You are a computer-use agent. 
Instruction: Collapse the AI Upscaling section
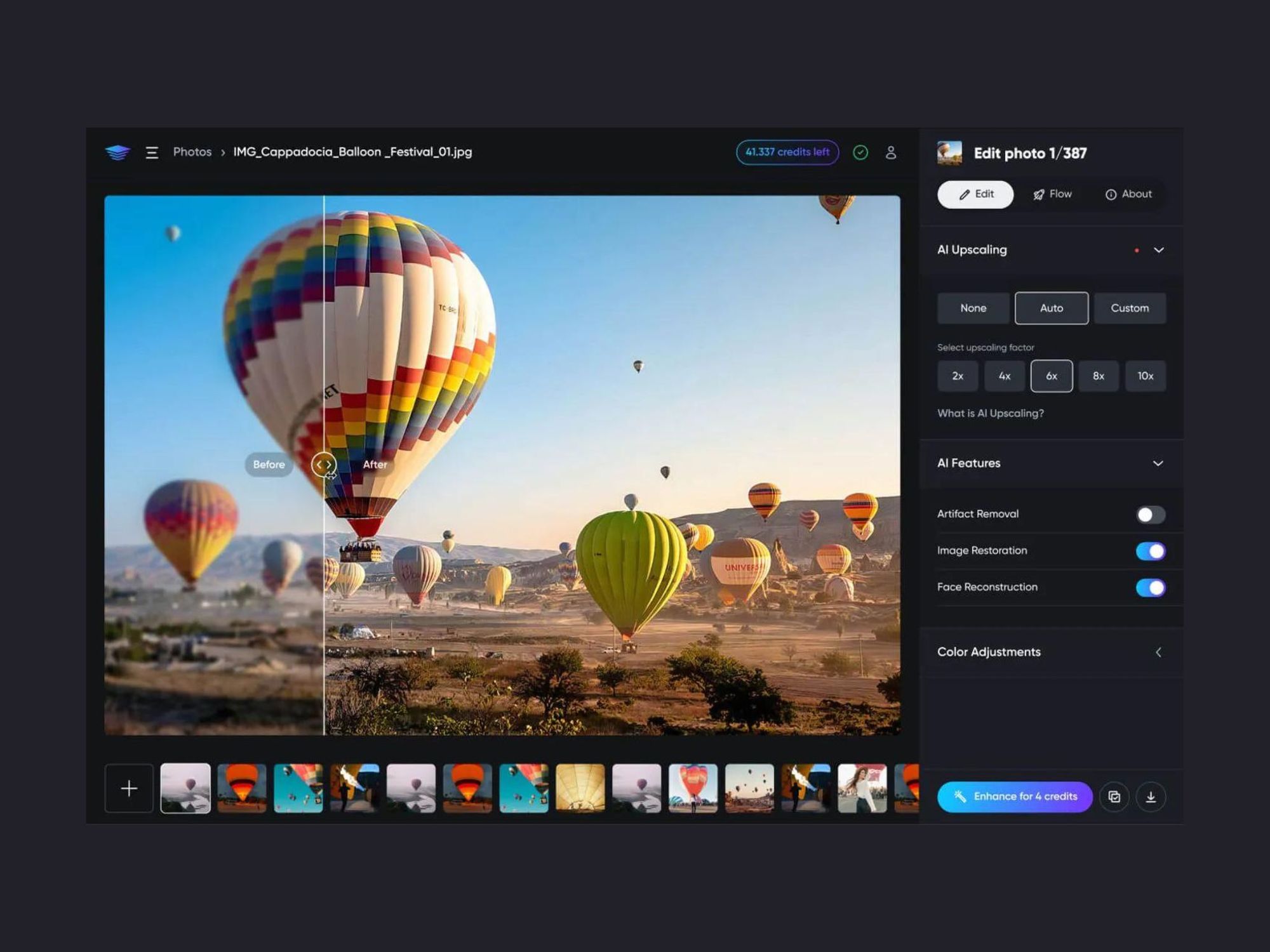1158,250
